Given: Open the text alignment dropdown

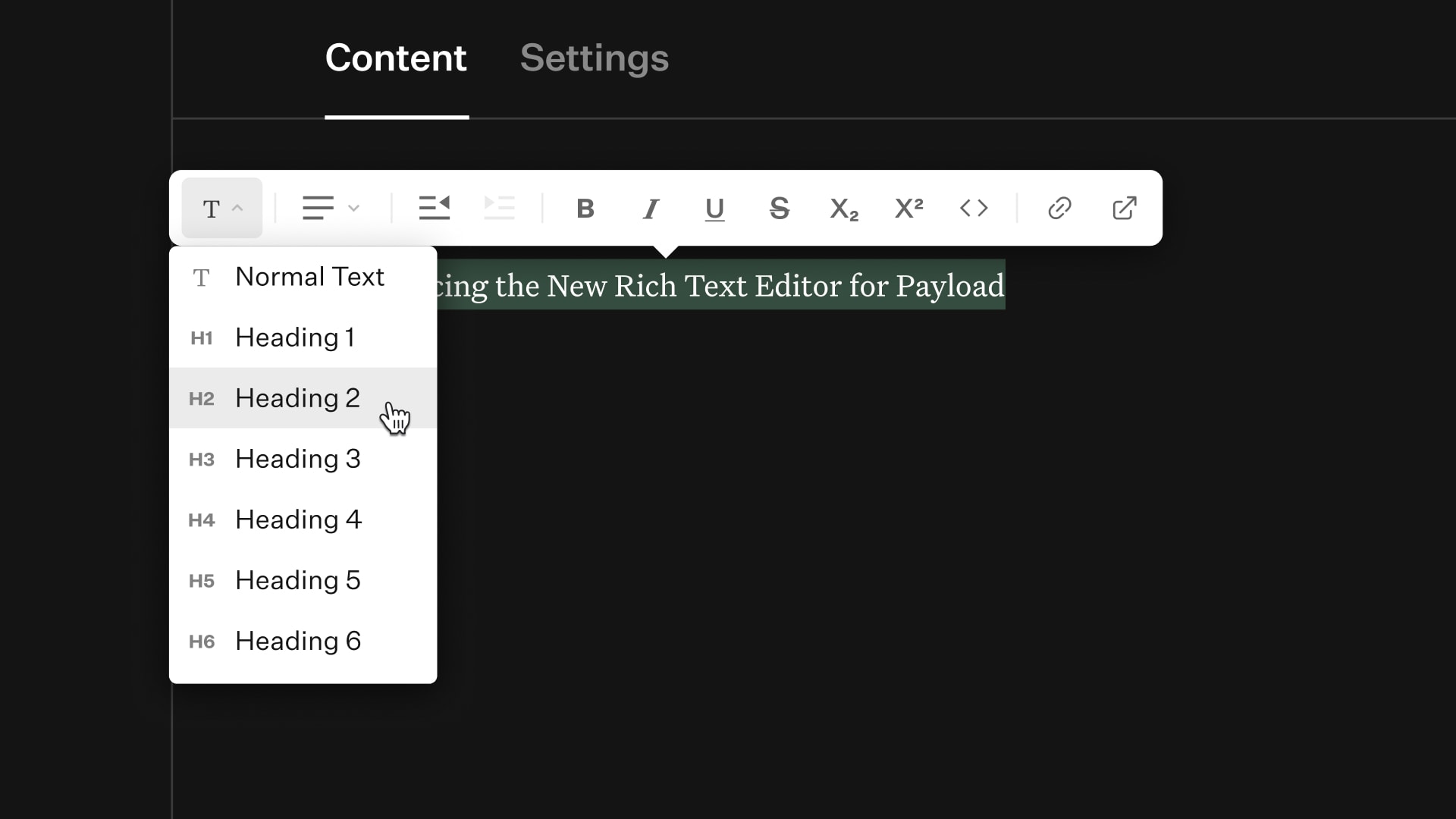Looking at the screenshot, I should (x=331, y=208).
